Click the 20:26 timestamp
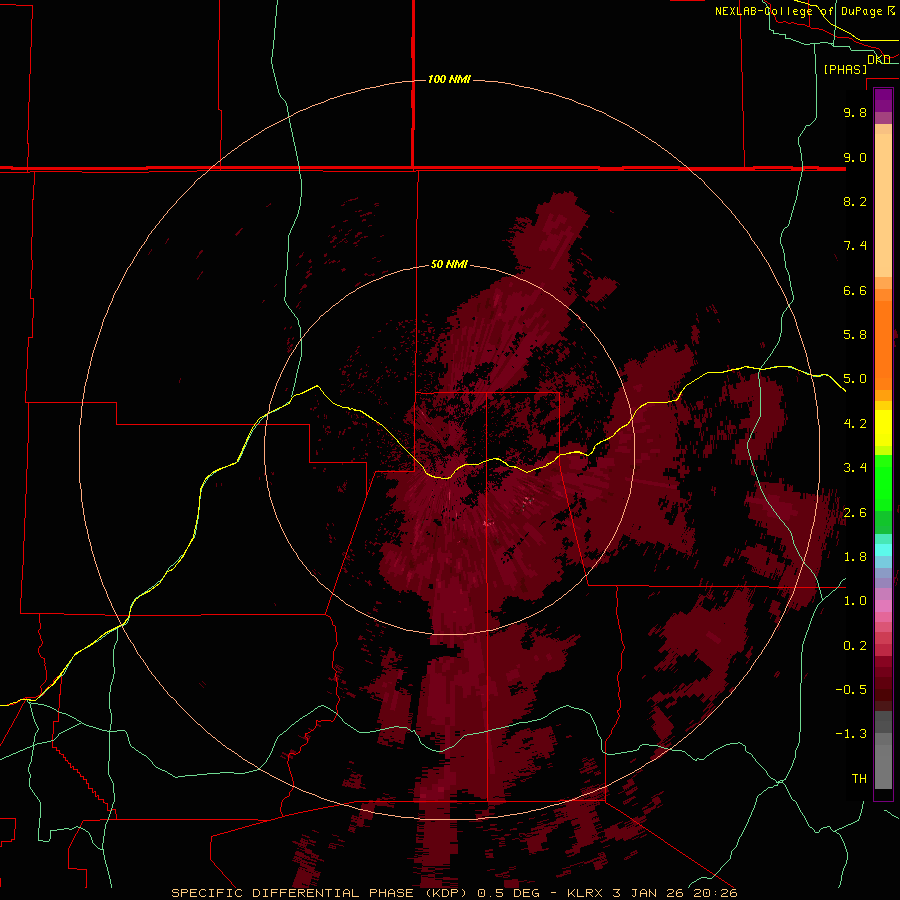This screenshot has width=900, height=900. (x=714, y=893)
